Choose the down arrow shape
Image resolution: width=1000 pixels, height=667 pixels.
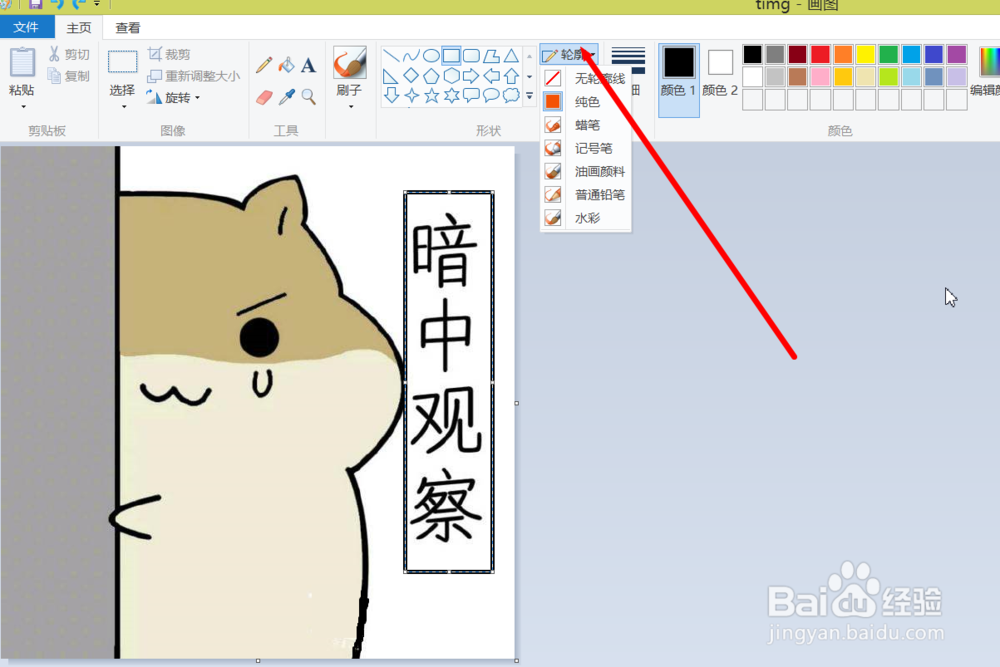[x=391, y=96]
